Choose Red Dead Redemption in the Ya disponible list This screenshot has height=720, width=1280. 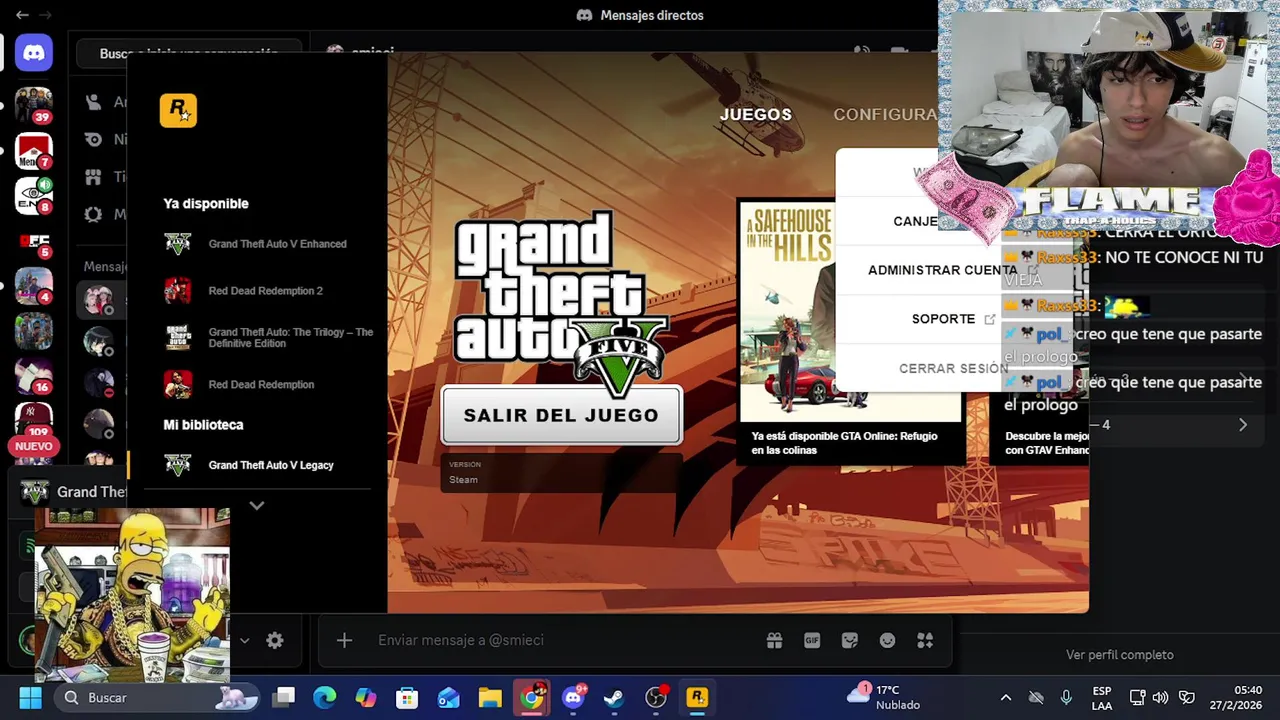click(240, 385)
